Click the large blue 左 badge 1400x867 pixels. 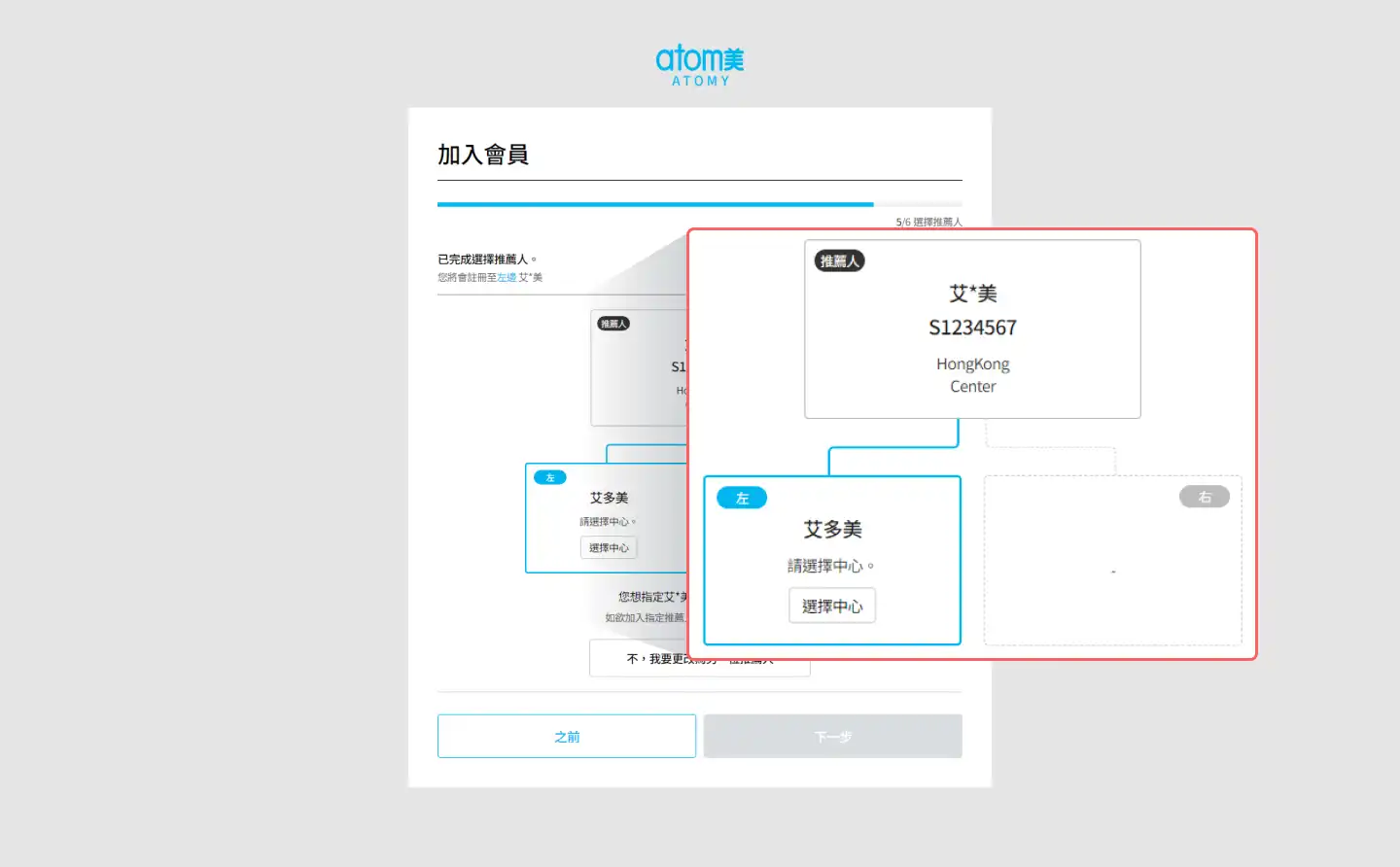coord(742,498)
